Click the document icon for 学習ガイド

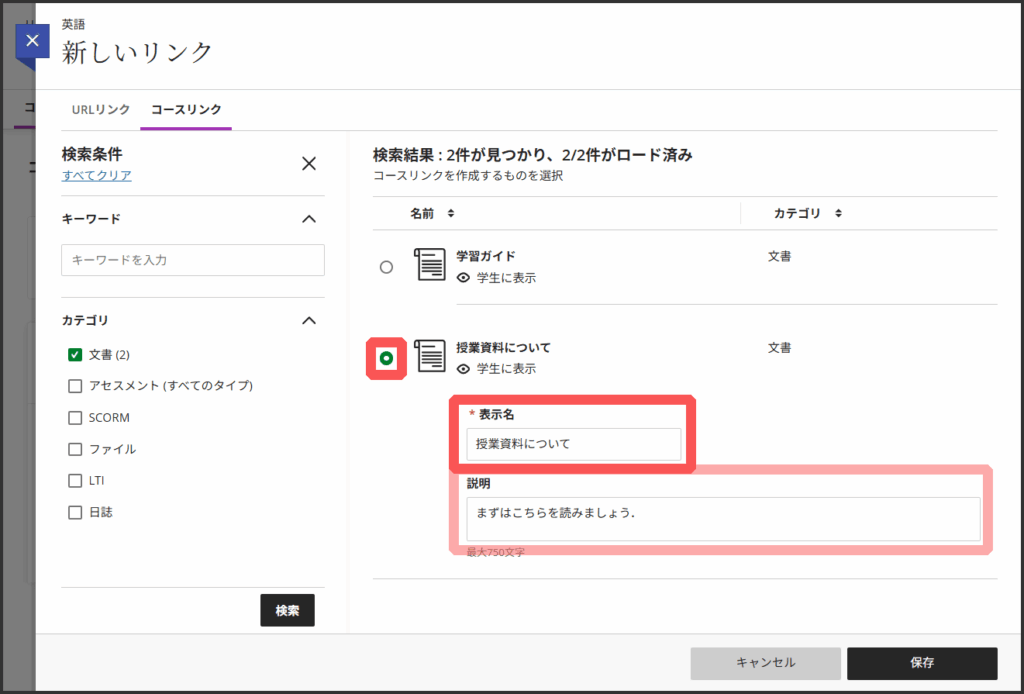click(x=430, y=264)
